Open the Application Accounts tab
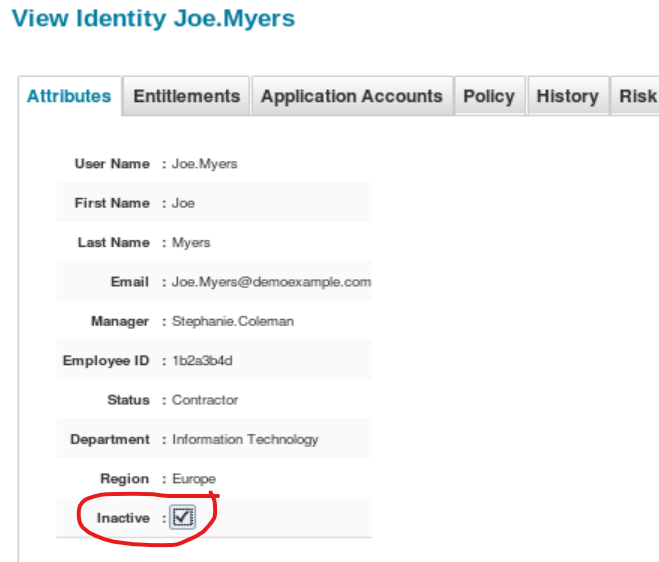The image size is (659, 562). coord(351,97)
